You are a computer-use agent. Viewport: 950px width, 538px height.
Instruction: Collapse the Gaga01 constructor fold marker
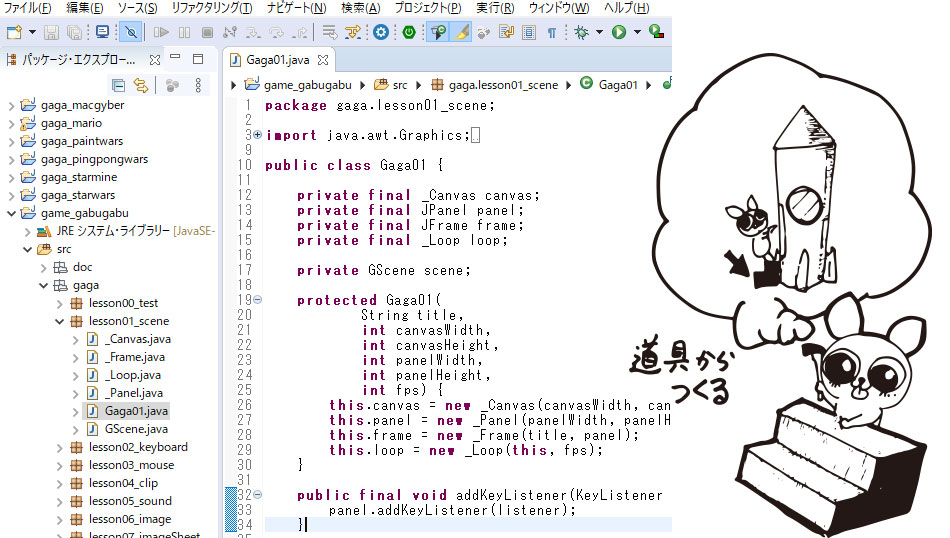(x=258, y=300)
